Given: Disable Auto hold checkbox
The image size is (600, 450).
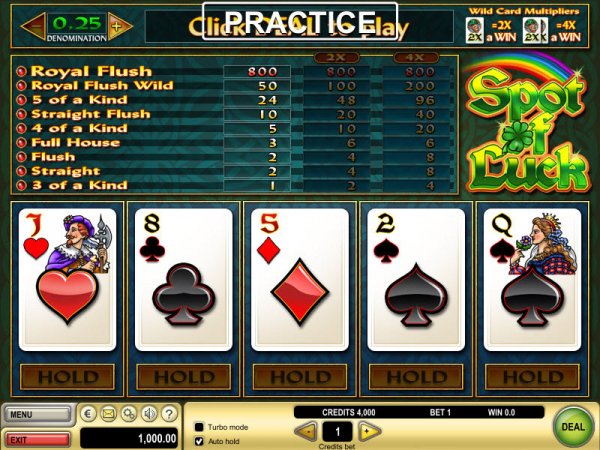Looking at the screenshot, I should click(x=199, y=441).
